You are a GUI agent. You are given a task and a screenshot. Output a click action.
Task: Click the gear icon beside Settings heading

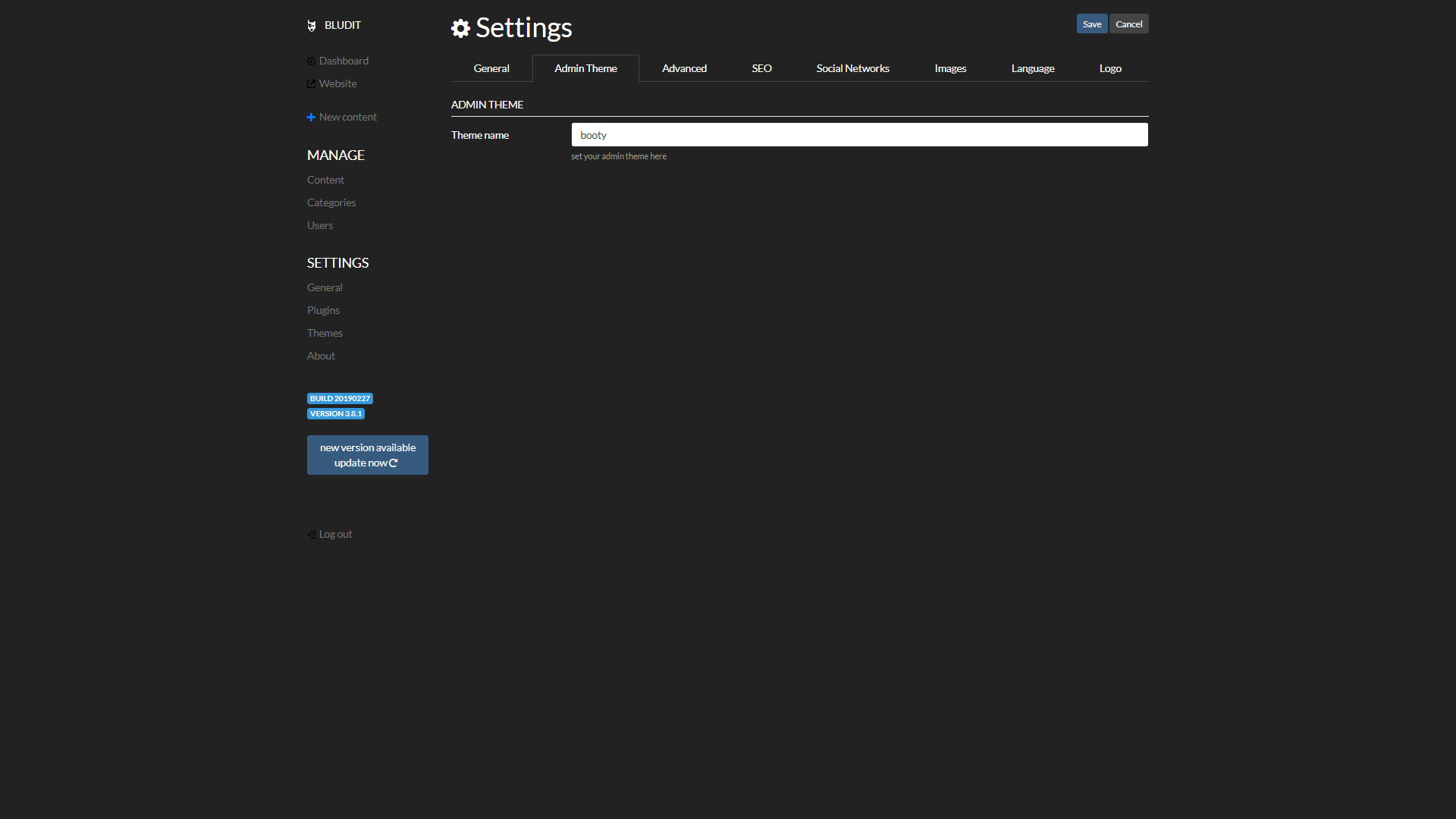(460, 28)
